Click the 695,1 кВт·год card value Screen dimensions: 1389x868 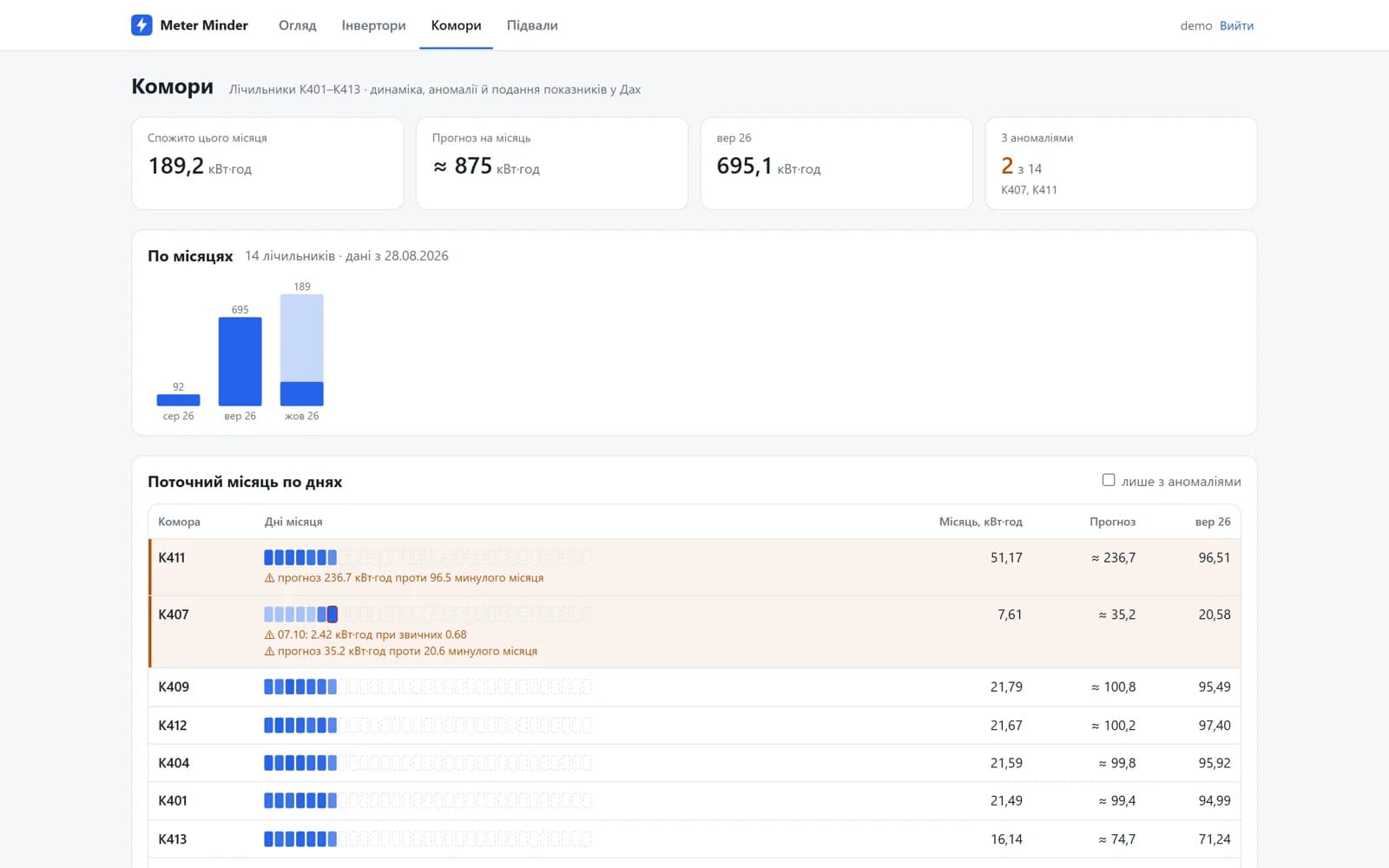click(x=768, y=166)
